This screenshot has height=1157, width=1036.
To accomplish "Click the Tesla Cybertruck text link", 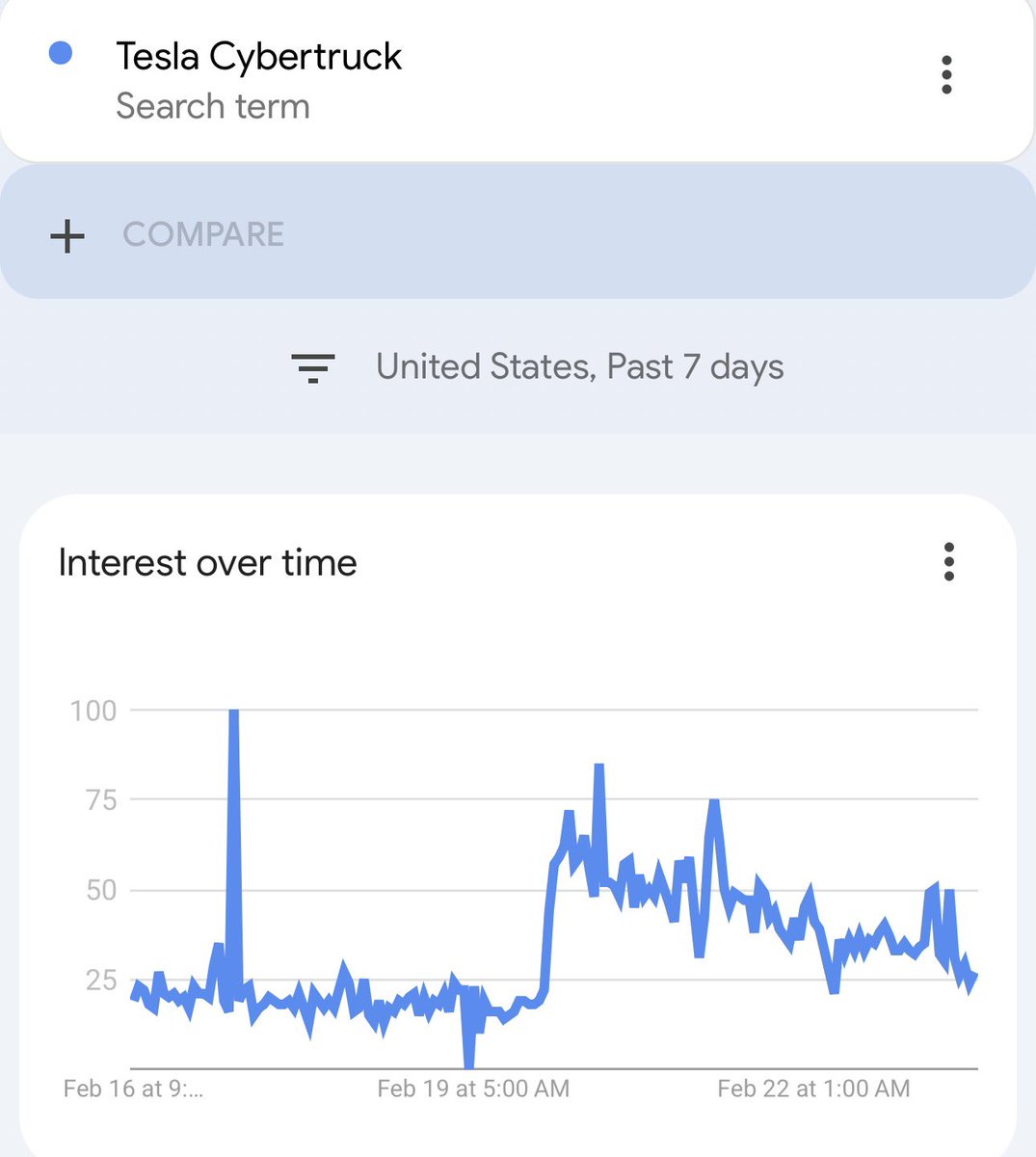I will 258,56.
